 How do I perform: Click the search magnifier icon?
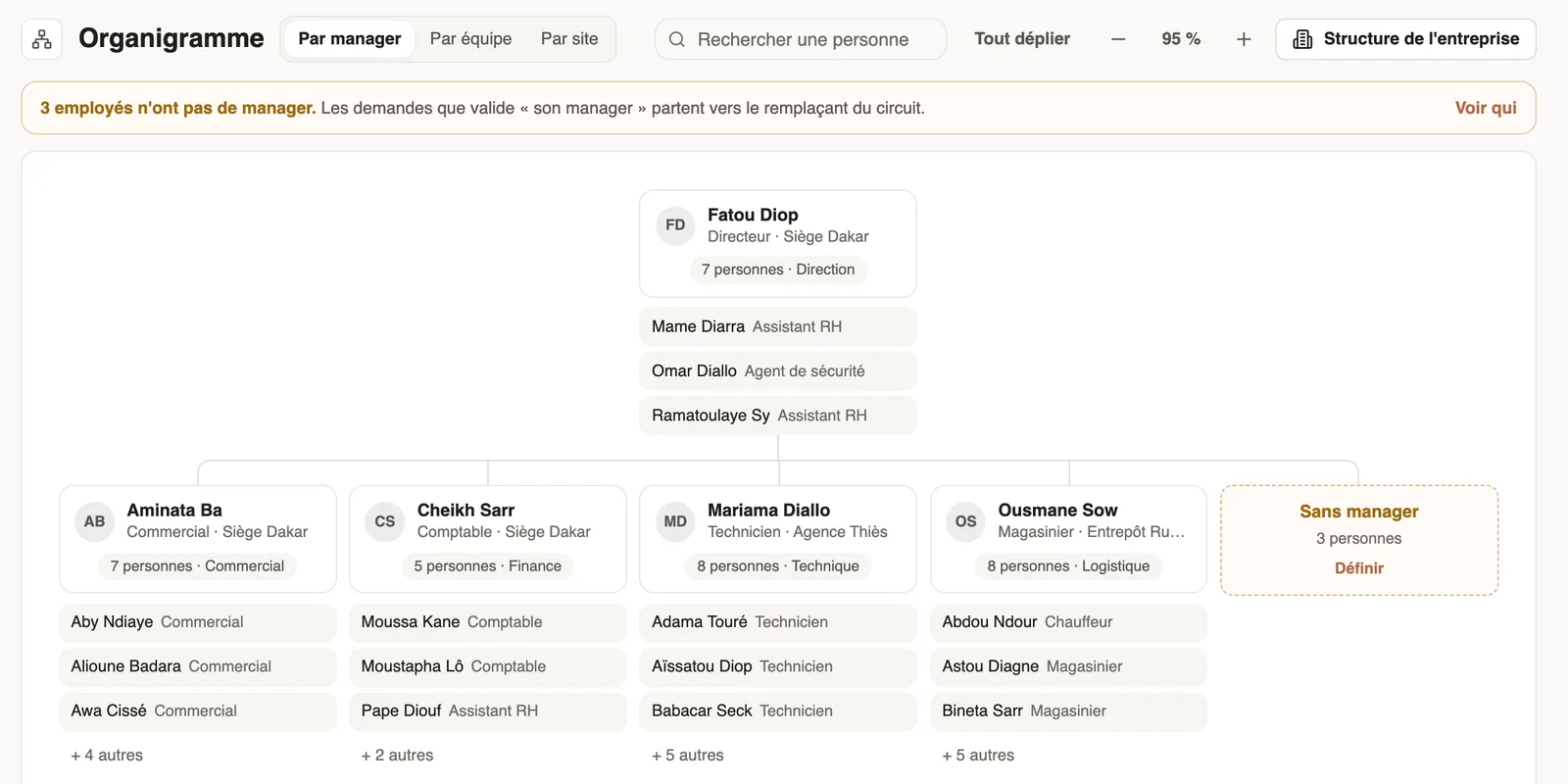[x=677, y=39]
